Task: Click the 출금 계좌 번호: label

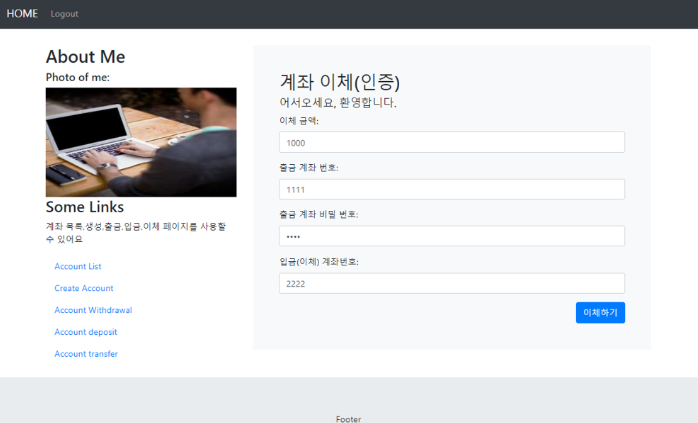Action: coord(309,168)
